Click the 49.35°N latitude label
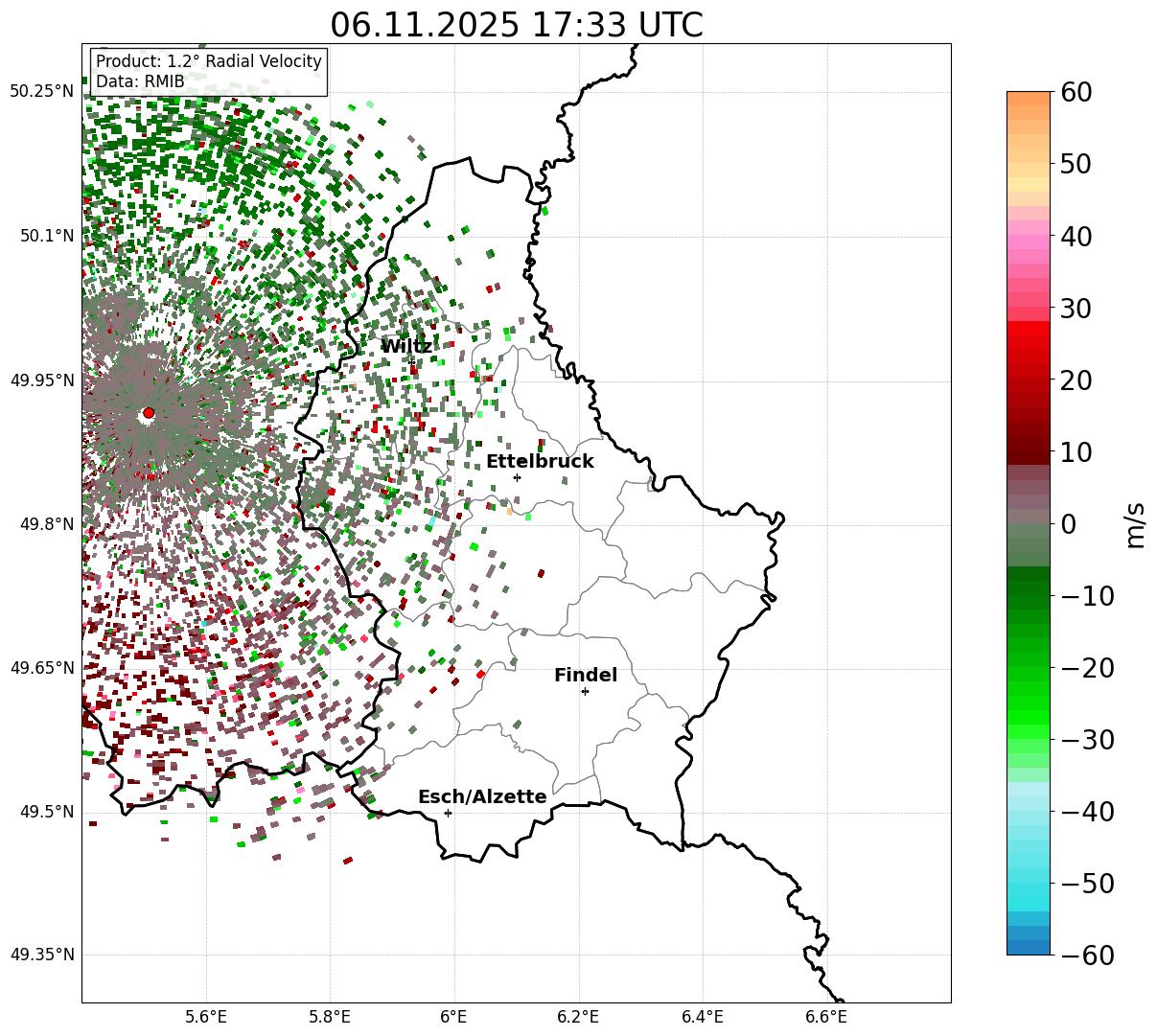Screen dimensions: 1157x1036 tap(41, 955)
